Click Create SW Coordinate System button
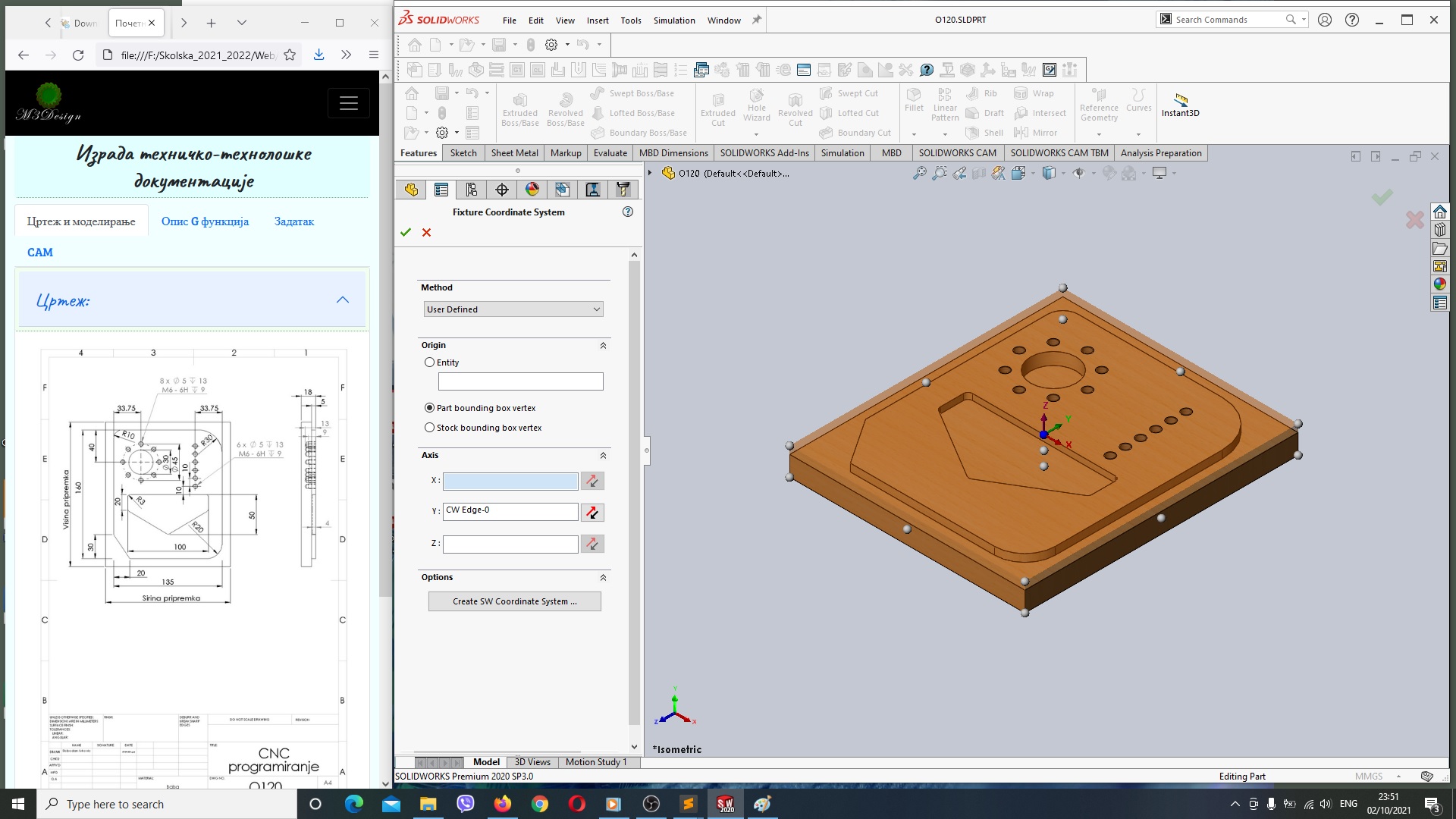The height and width of the screenshot is (819, 1456). pyautogui.click(x=514, y=601)
